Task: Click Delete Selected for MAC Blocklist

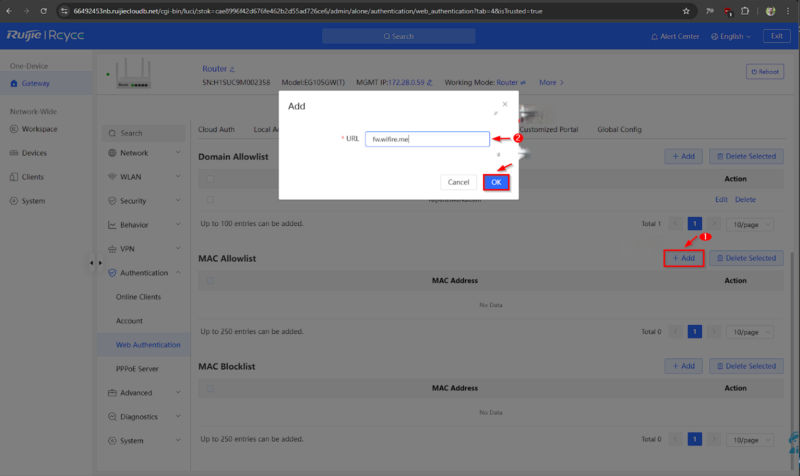Action: pos(746,366)
